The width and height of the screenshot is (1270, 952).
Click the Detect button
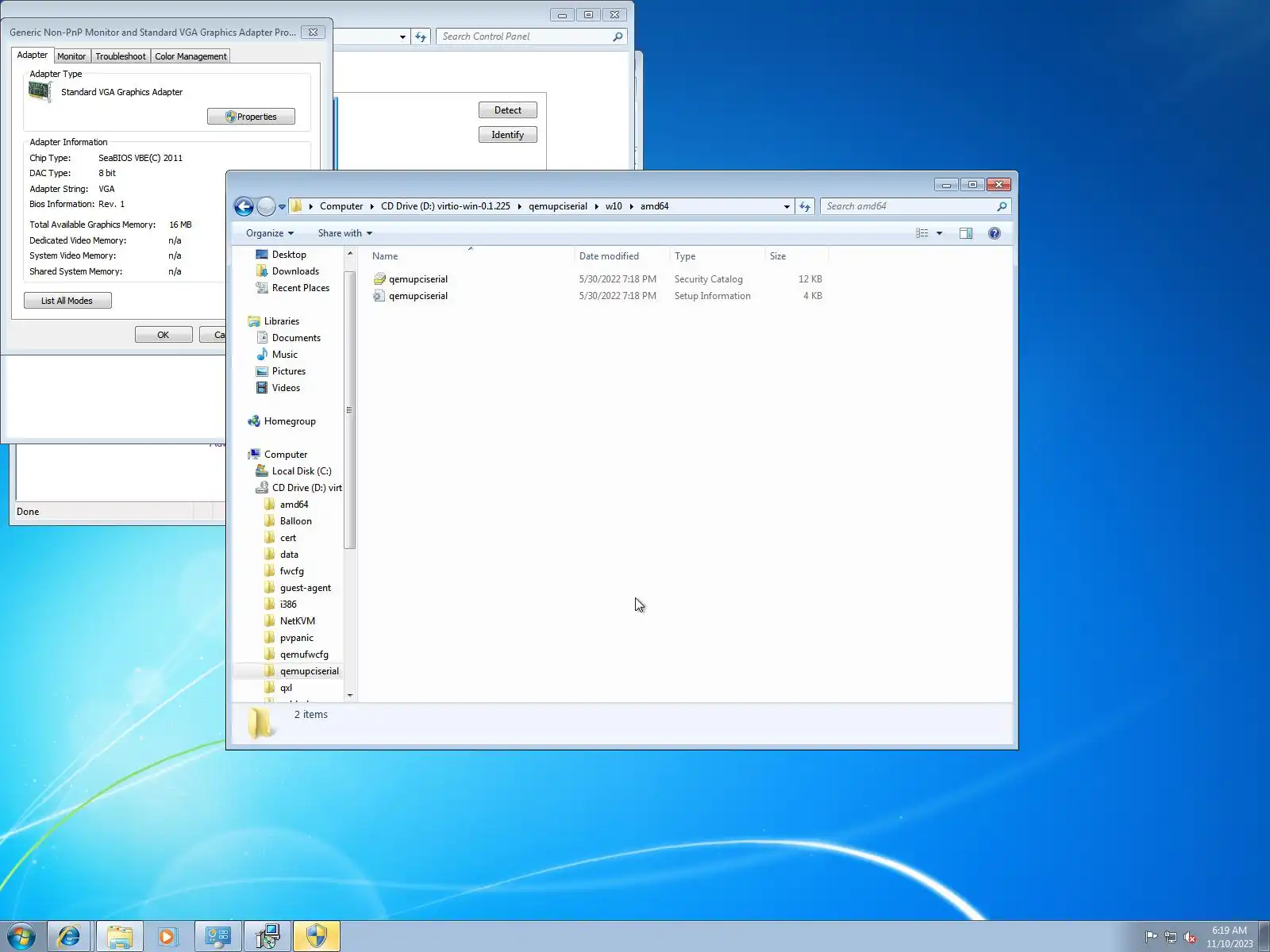(x=508, y=110)
